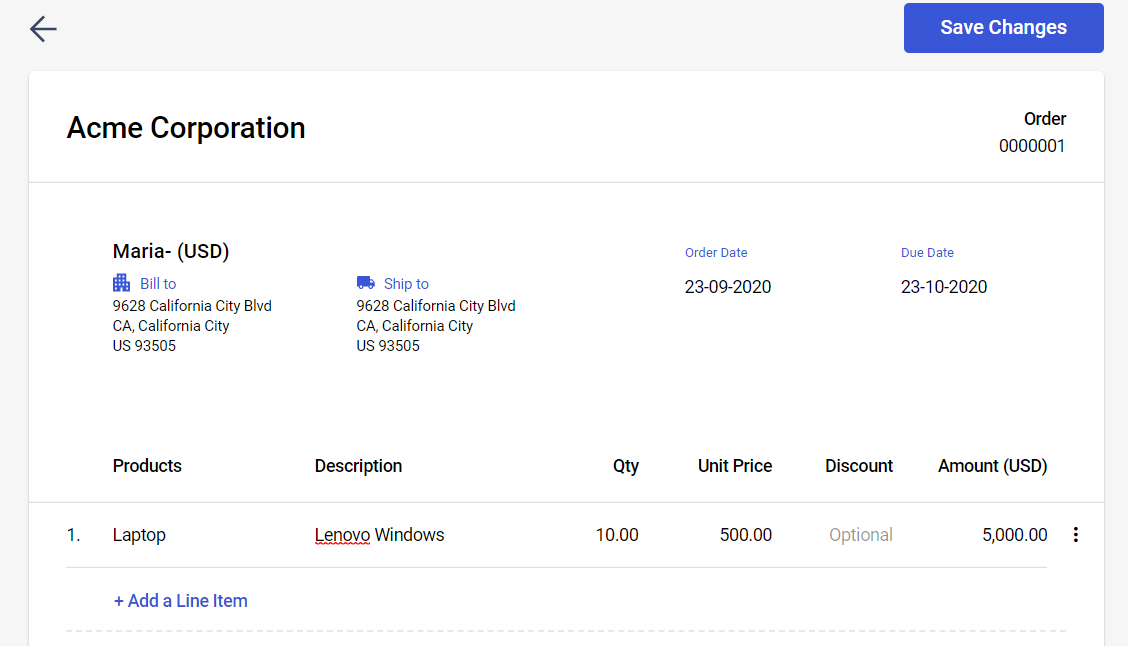Click the Discount column header

click(x=859, y=466)
